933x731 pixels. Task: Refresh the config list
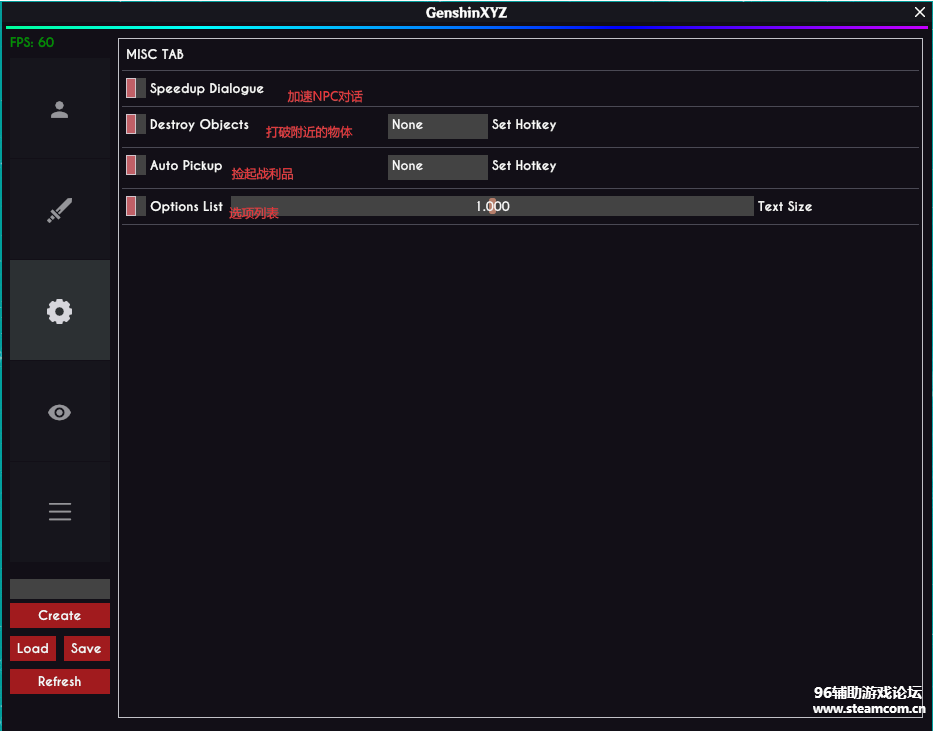click(60, 682)
